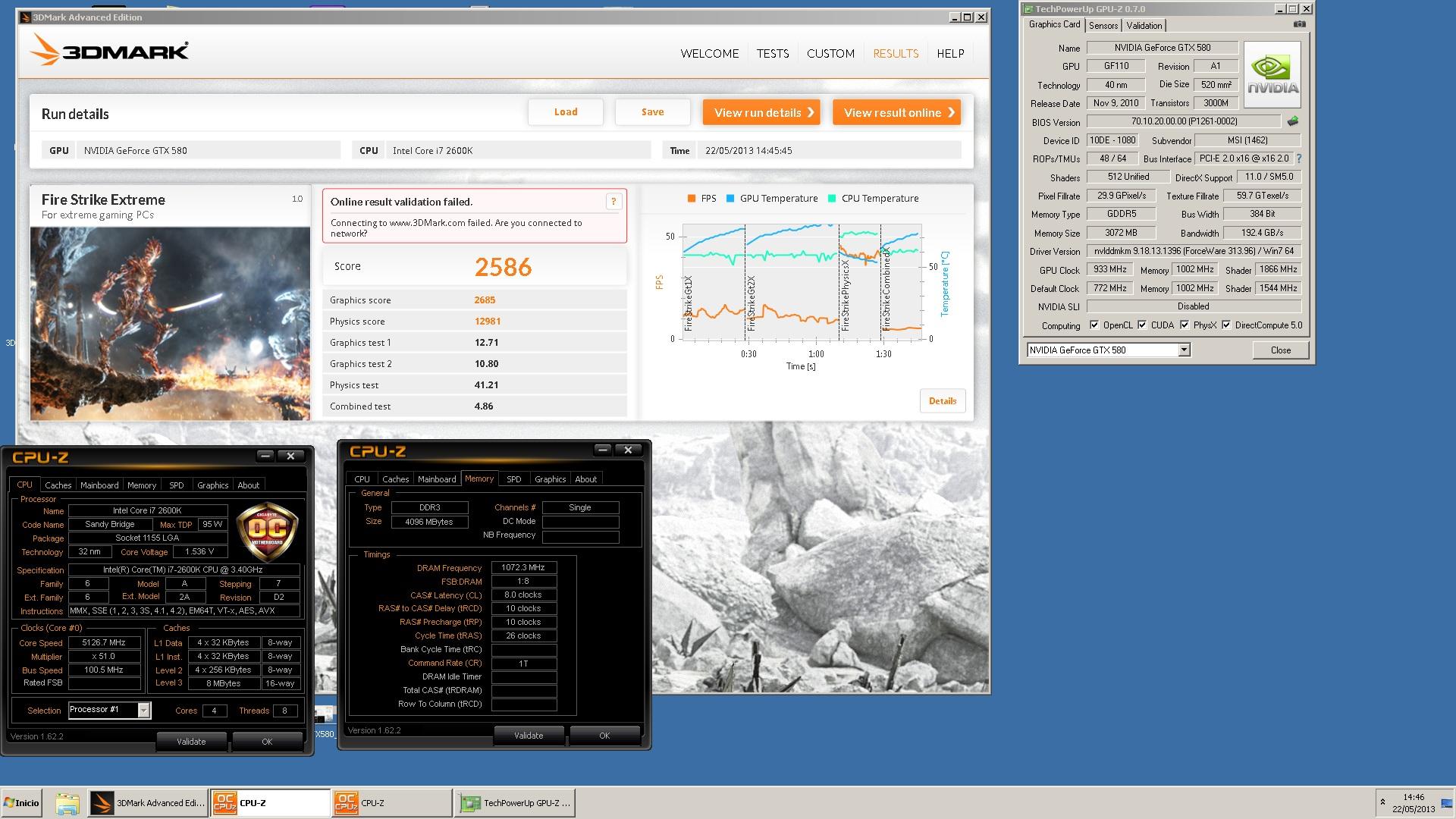Switch to 3DMark Advanced Edition taskbar item
Viewport: 1456px width, 819px height.
(x=148, y=803)
